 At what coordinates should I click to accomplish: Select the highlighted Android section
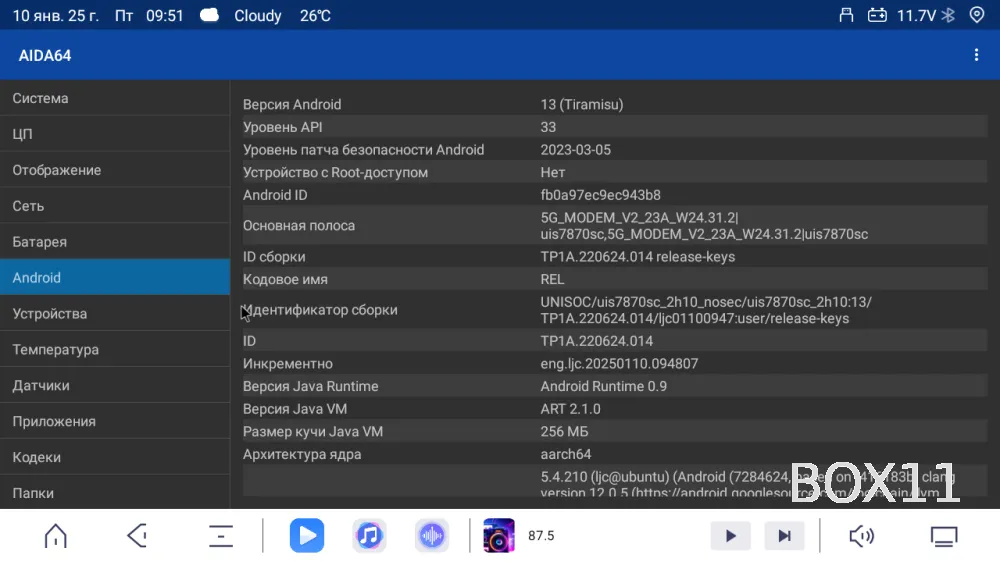tap(115, 277)
